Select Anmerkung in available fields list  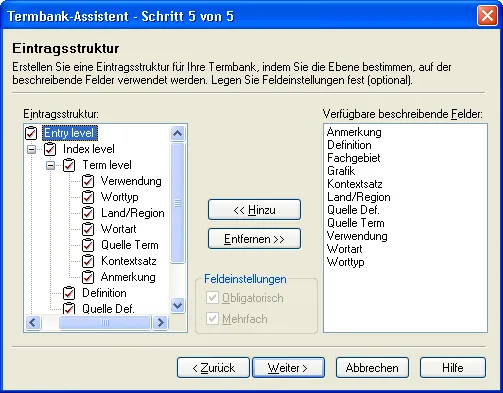point(354,132)
